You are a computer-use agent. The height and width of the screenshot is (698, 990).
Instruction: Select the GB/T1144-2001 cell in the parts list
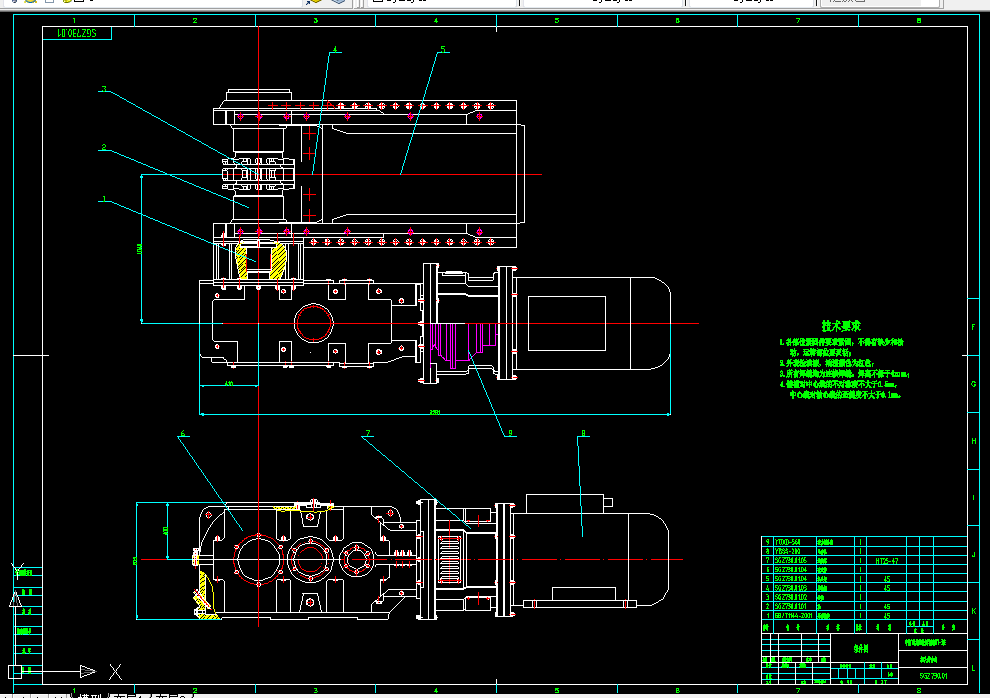tap(794, 615)
